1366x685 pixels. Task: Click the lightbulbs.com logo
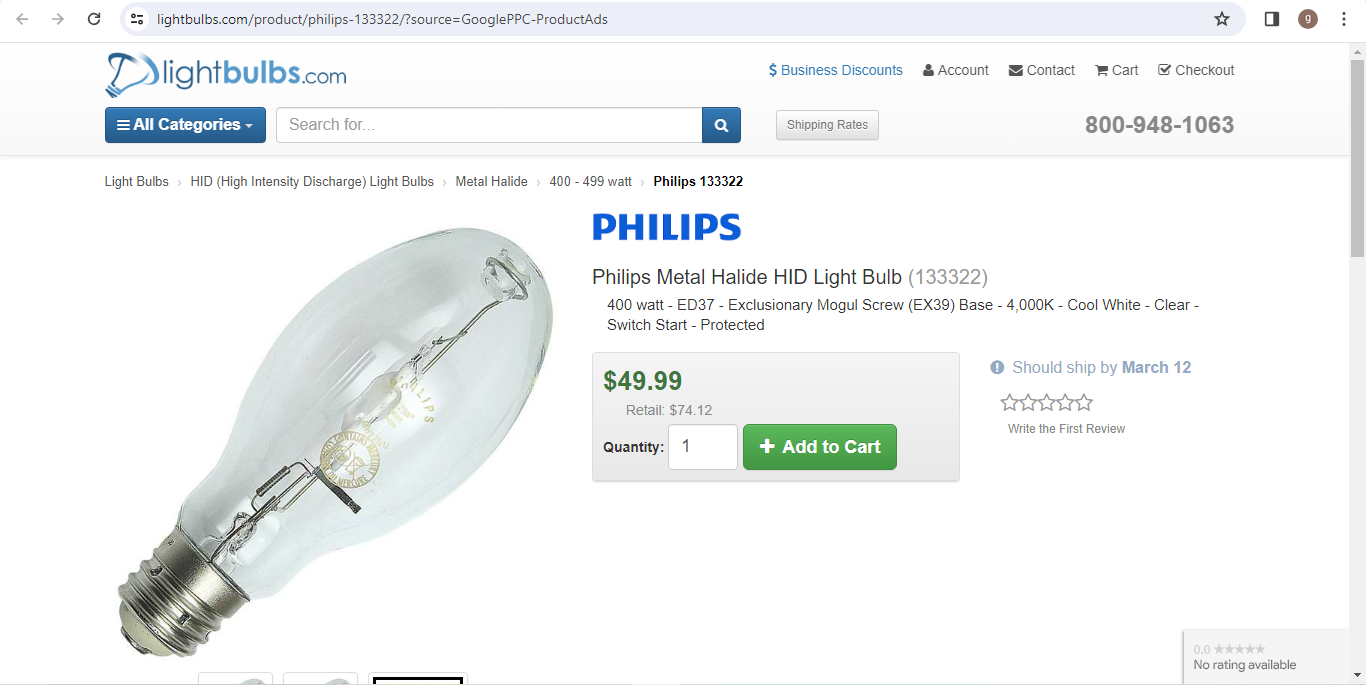(226, 74)
